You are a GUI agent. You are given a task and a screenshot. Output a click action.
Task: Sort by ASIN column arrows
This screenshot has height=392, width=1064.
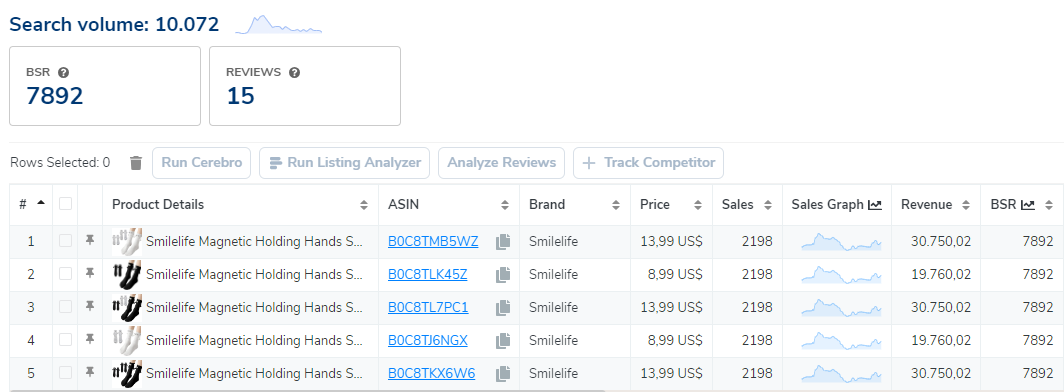point(505,205)
